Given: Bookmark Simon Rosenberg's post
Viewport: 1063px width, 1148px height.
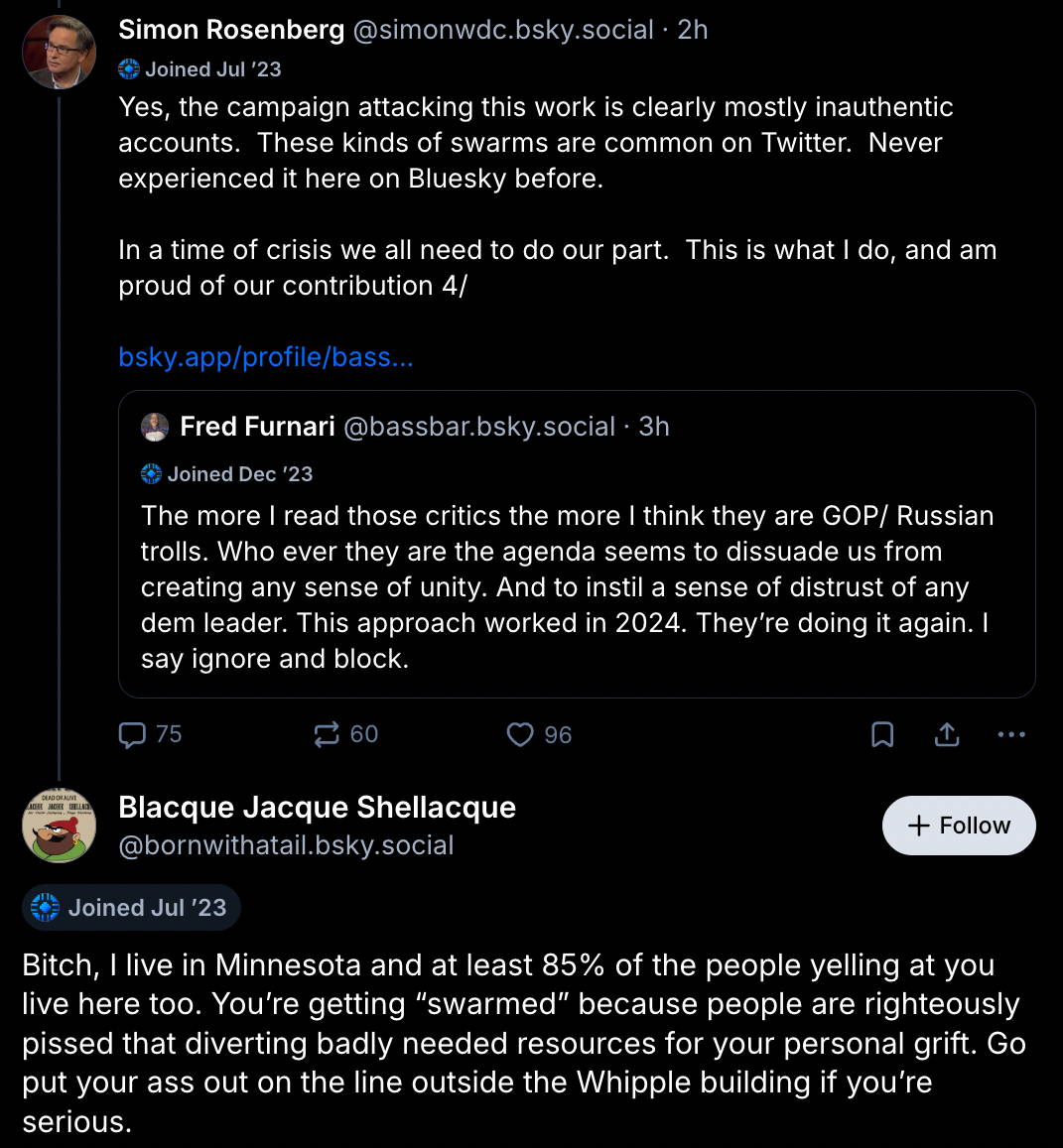Looking at the screenshot, I should 882,734.
